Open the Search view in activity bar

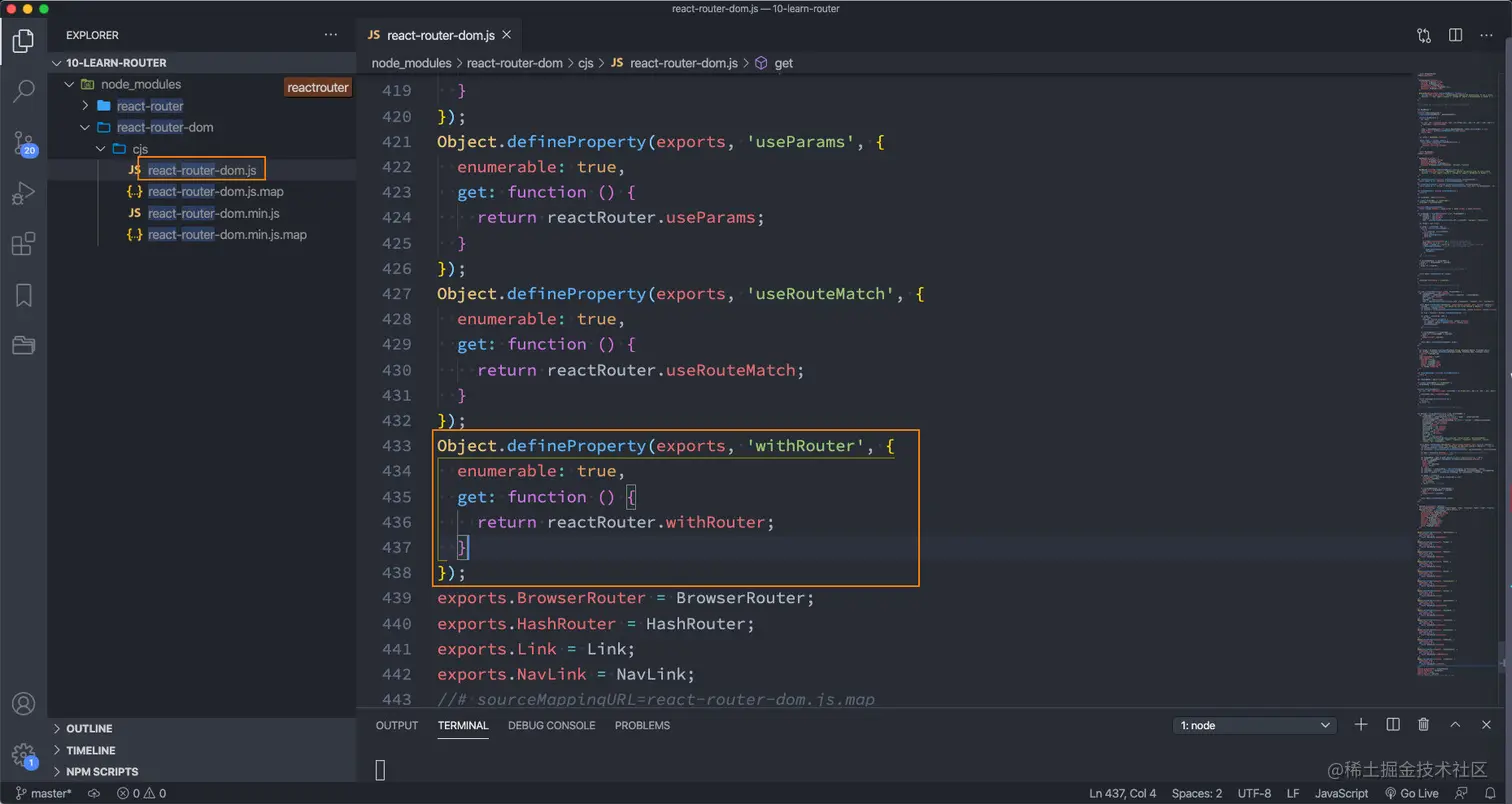coord(23,92)
